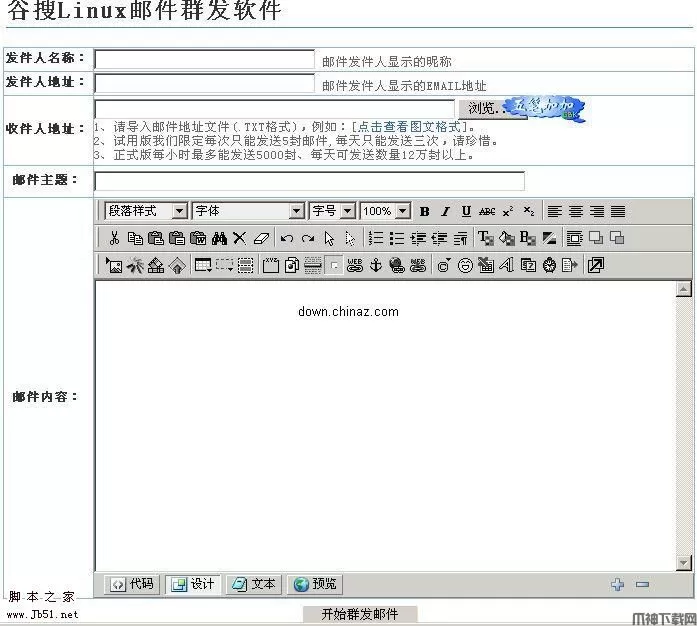Insert Flash palm tree icon
This screenshot has width=697, height=626.
pos(135,265)
